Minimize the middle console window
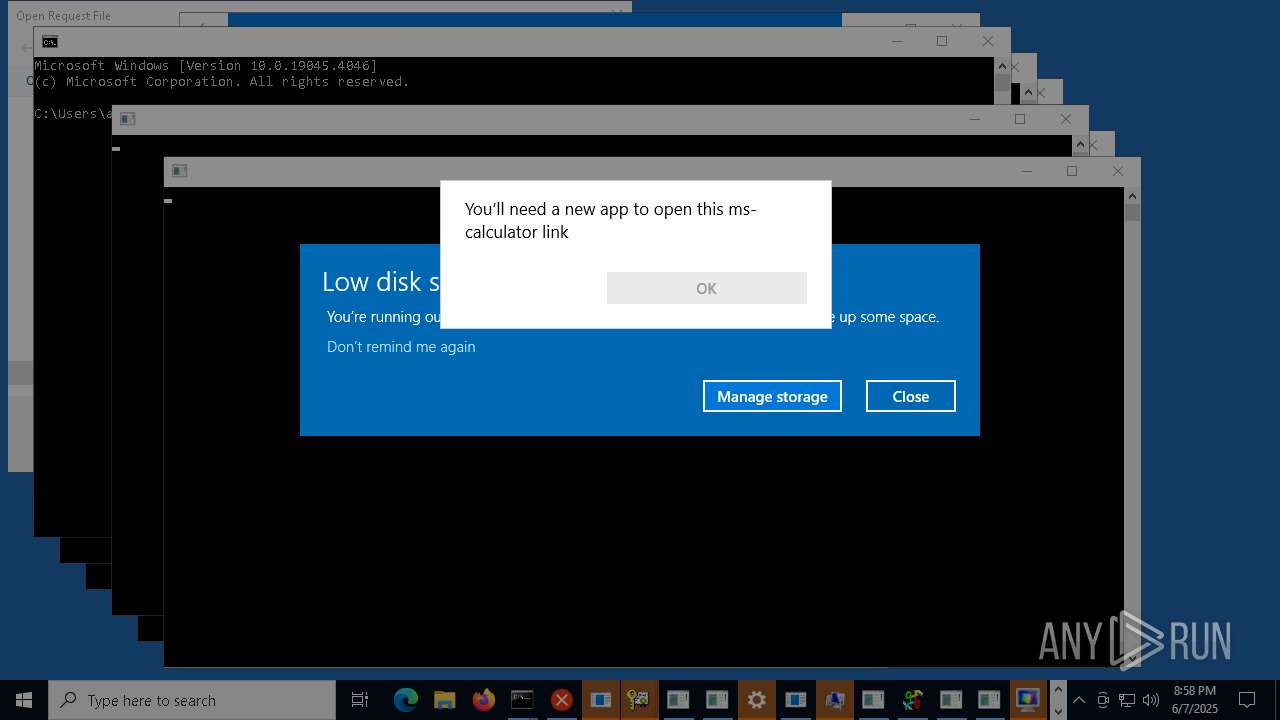Image resolution: width=1280 pixels, height=720 pixels. tap(974, 119)
